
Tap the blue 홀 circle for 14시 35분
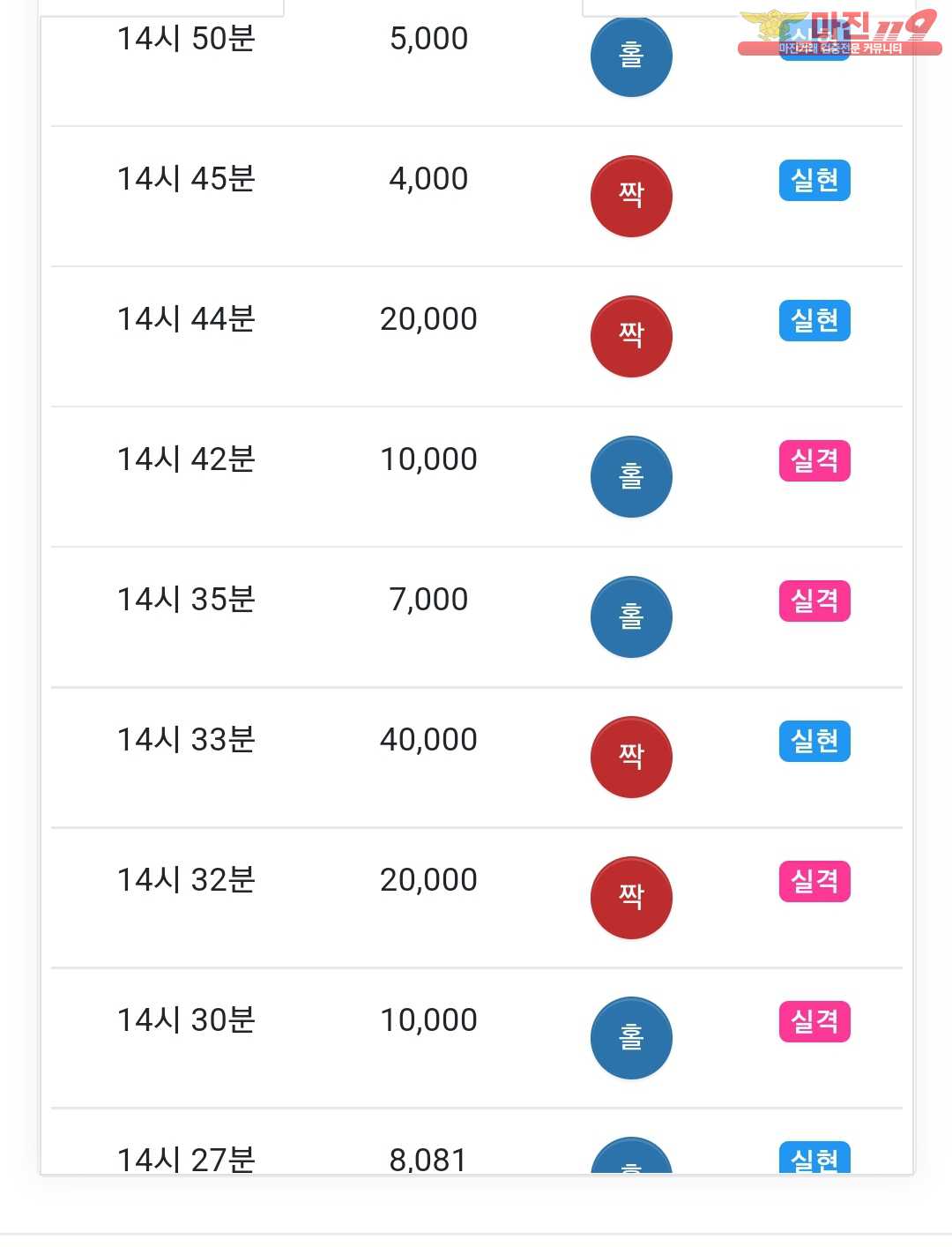(x=631, y=616)
